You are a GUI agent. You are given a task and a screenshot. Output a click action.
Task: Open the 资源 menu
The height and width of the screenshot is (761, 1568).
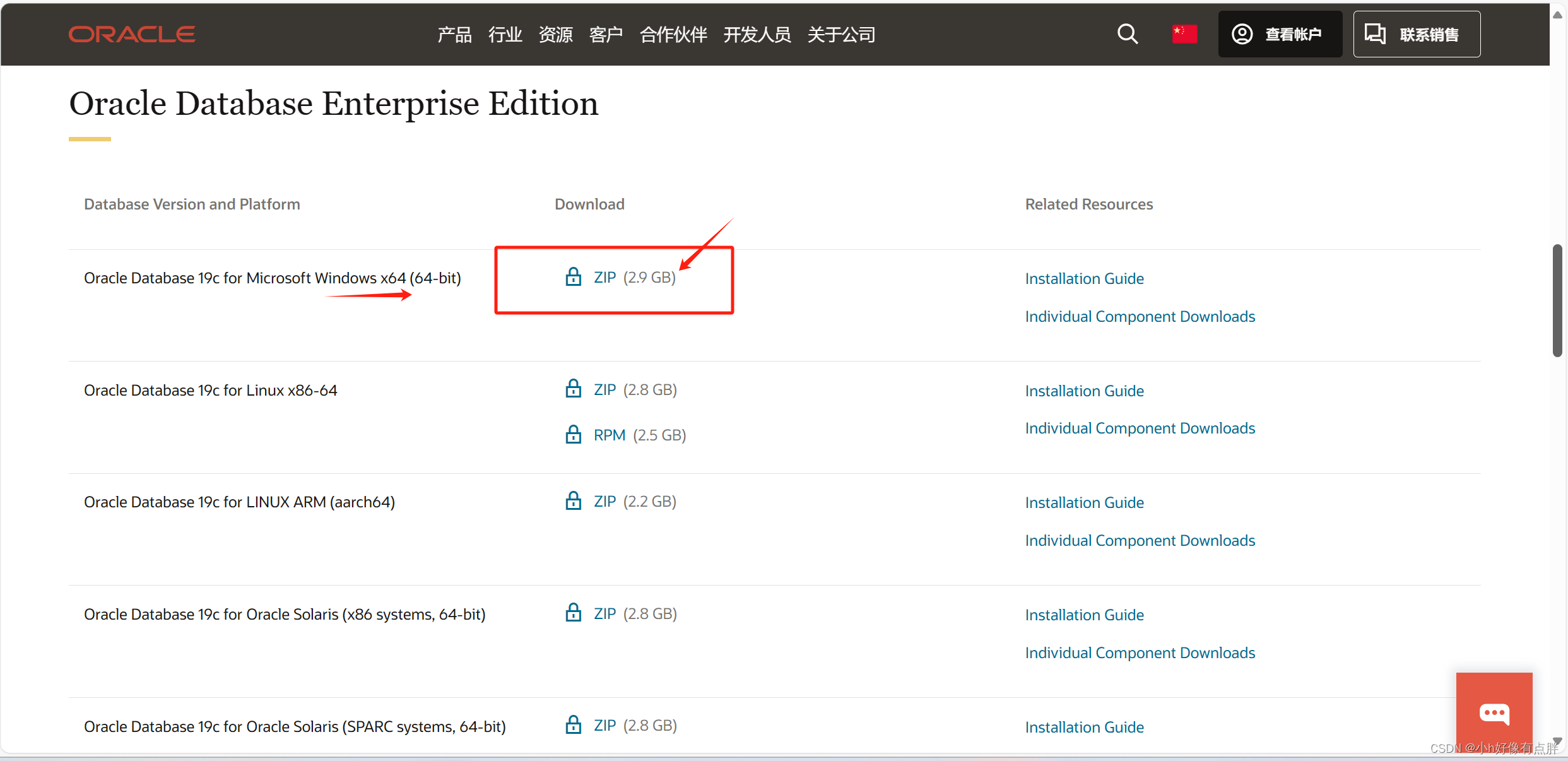(x=555, y=35)
